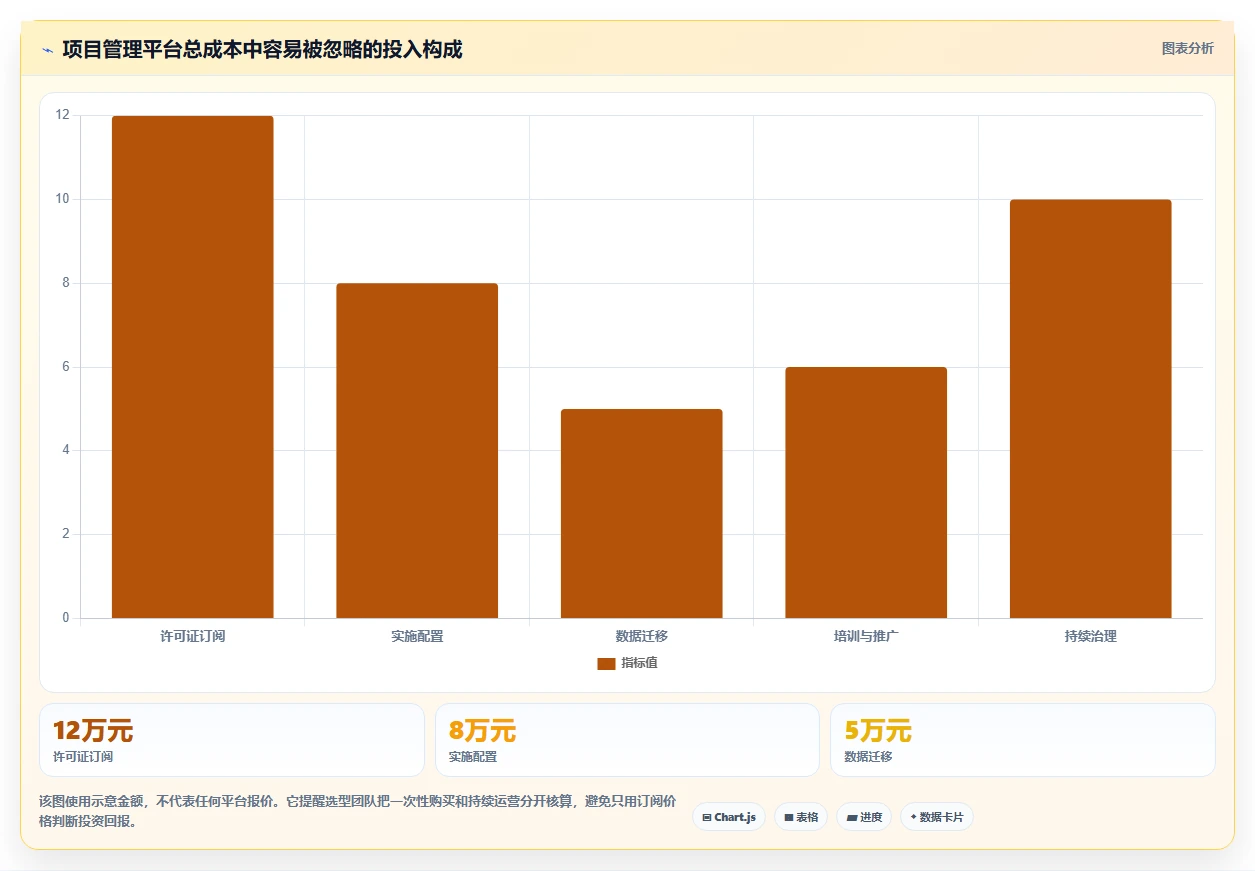Click the y-axis value 0
The height and width of the screenshot is (871, 1255).
[66, 618]
